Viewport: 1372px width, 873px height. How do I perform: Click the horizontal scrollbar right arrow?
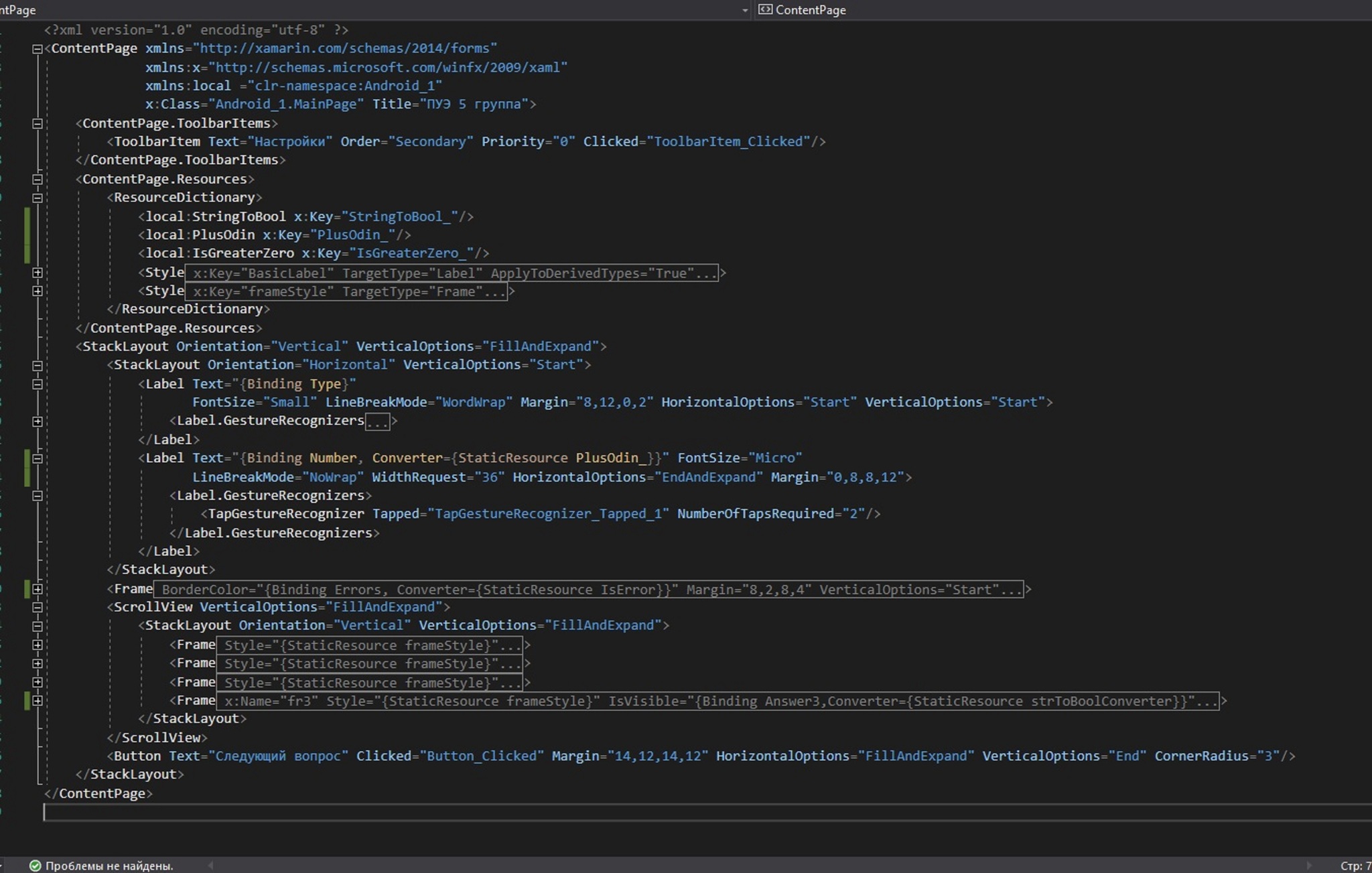(1308, 866)
